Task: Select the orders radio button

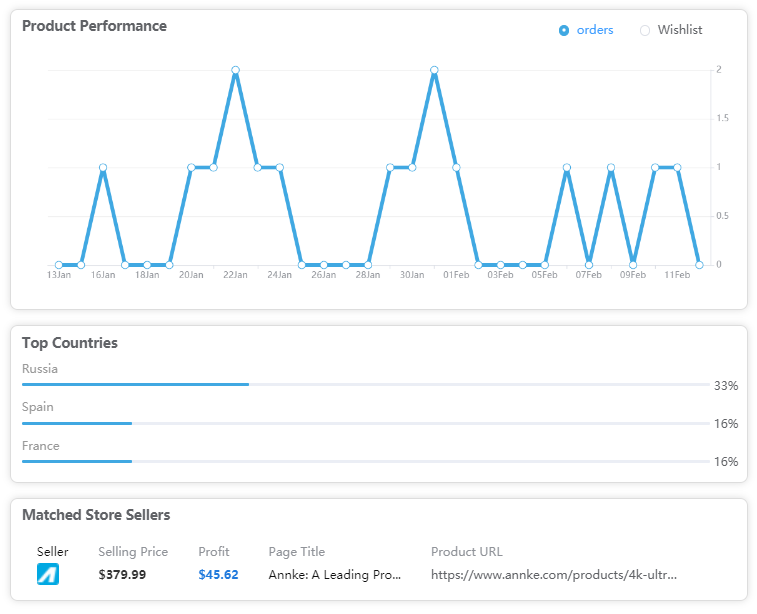Action: click(563, 30)
